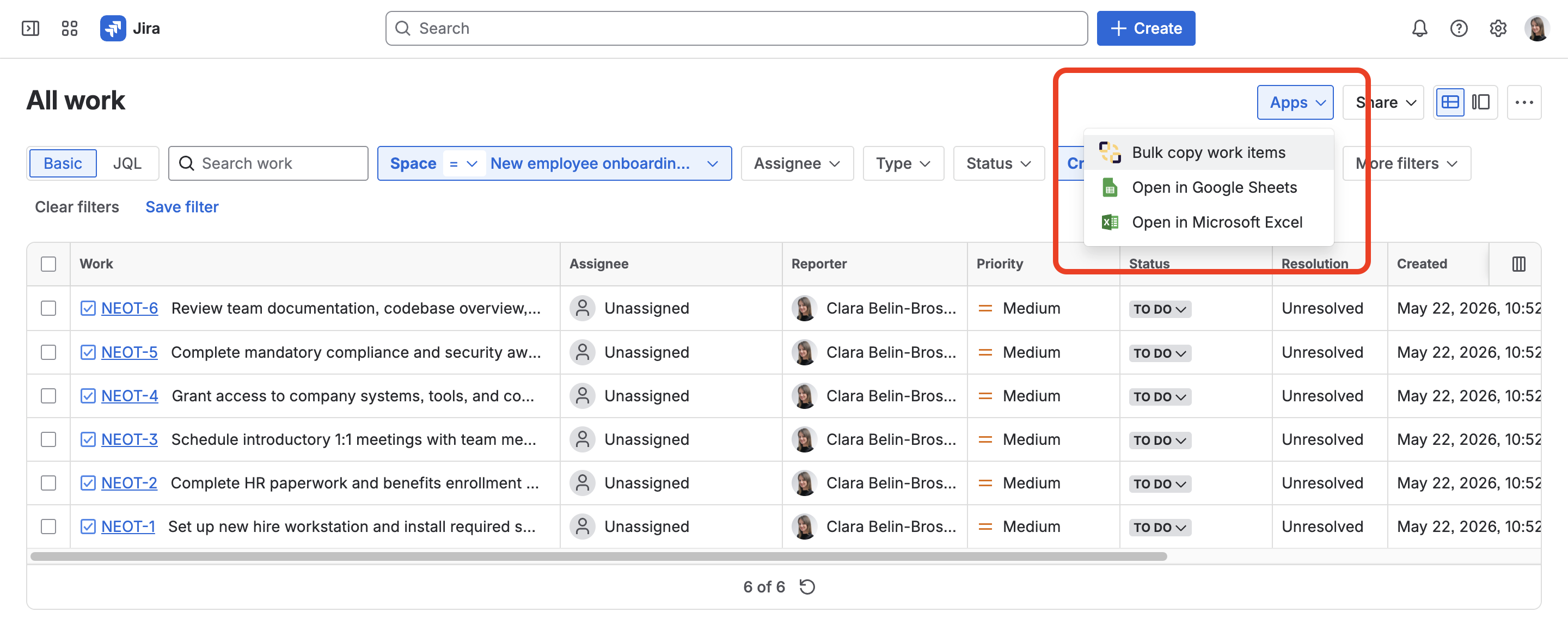
Task: Open the NEOT-1 work item link
Action: coord(128,526)
